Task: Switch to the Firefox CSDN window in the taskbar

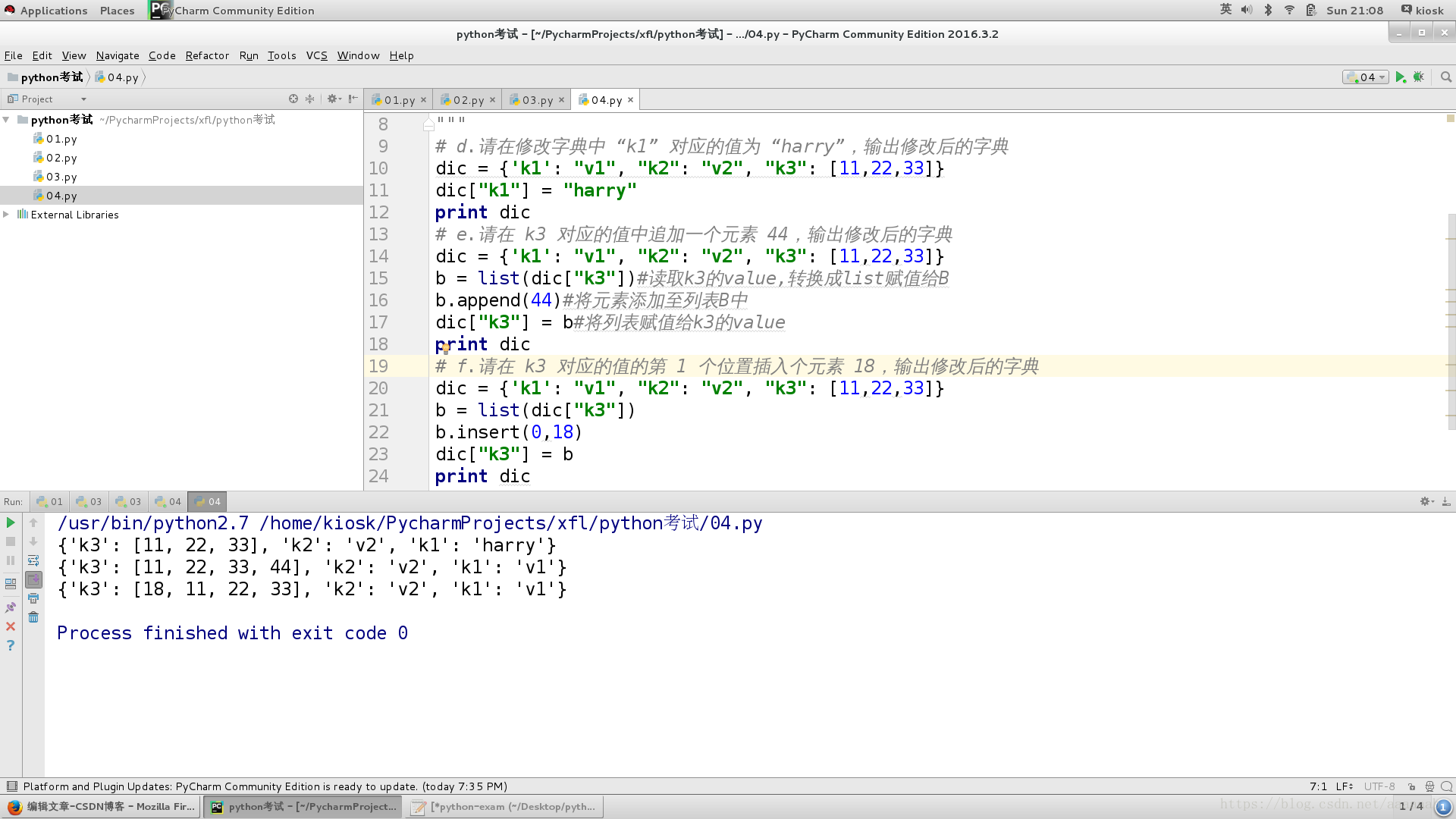Action: pos(102,806)
